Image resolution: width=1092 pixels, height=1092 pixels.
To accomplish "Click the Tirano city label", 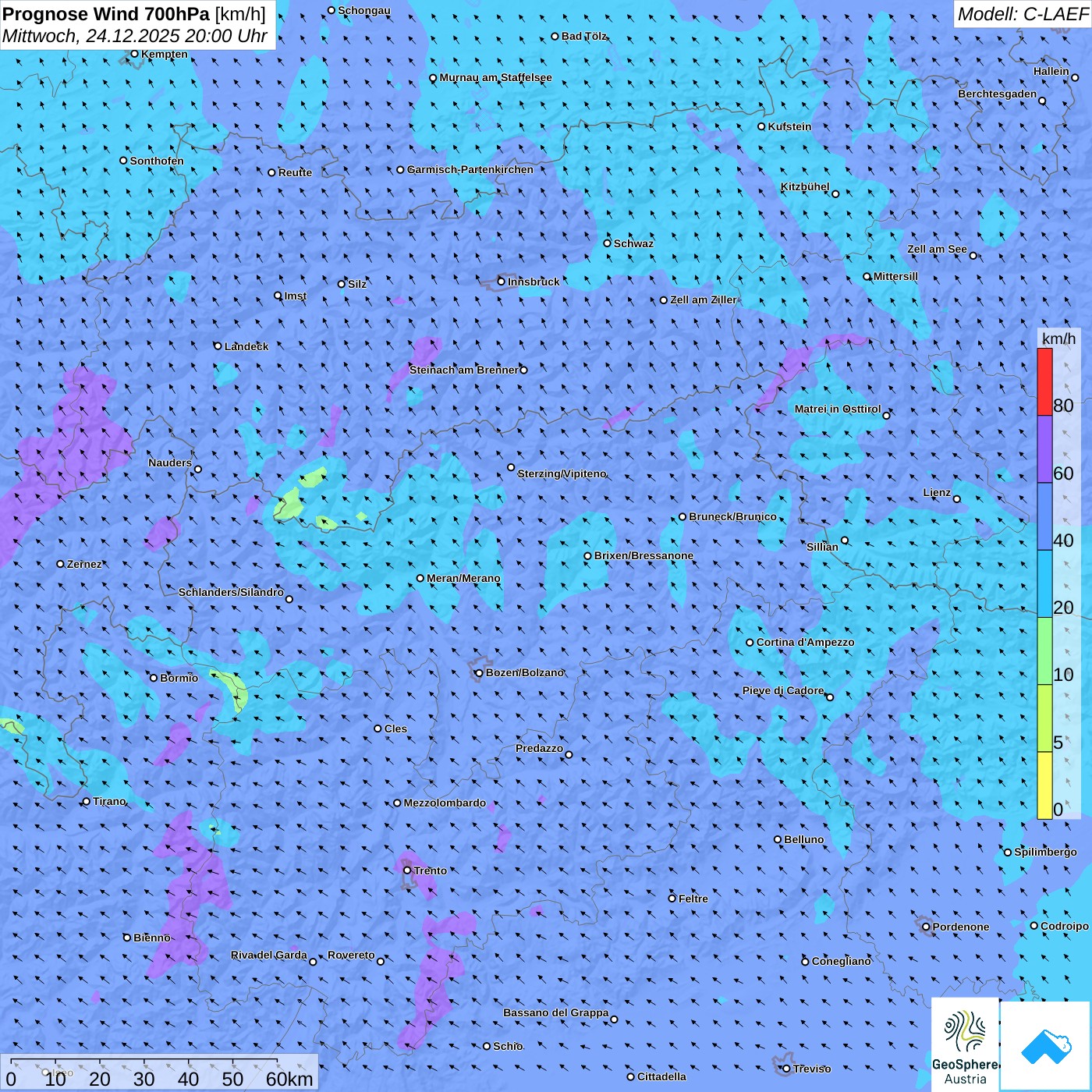I will [x=109, y=801].
